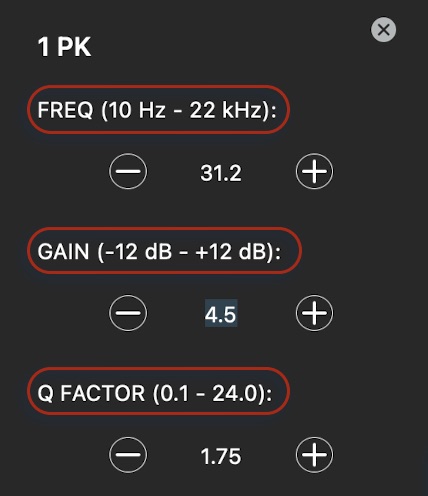Select the 31.2 frequency value field
The height and width of the screenshot is (496, 428).
pos(221,173)
